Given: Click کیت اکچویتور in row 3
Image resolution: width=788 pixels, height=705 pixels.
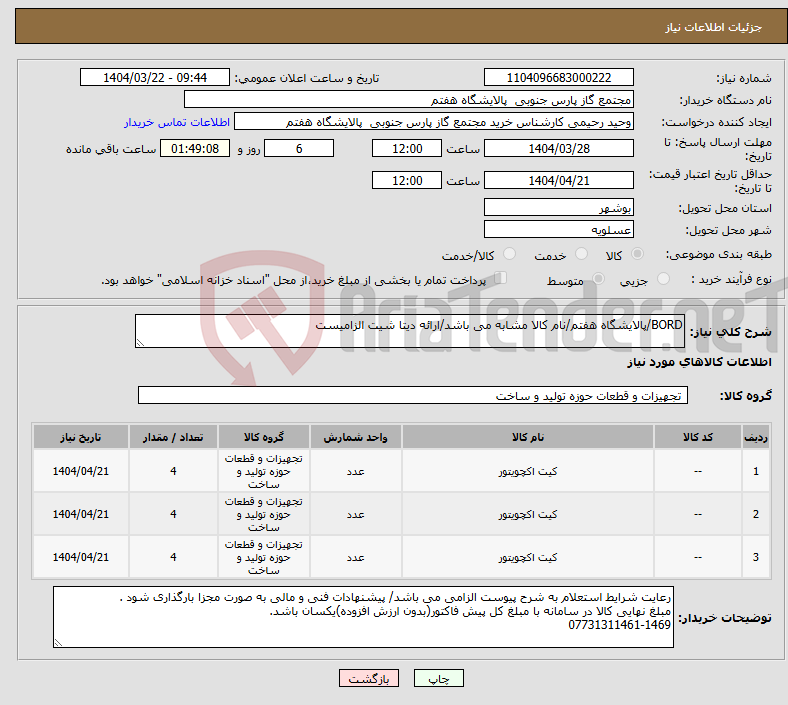Looking at the screenshot, I should click(528, 557).
